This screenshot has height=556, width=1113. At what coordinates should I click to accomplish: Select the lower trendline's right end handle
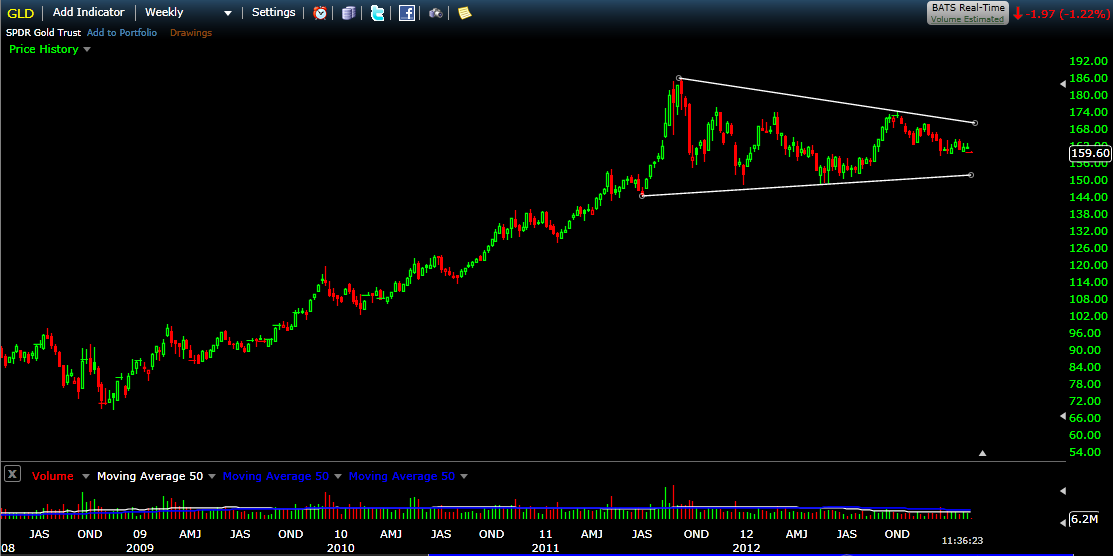pyautogui.click(x=971, y=175)
